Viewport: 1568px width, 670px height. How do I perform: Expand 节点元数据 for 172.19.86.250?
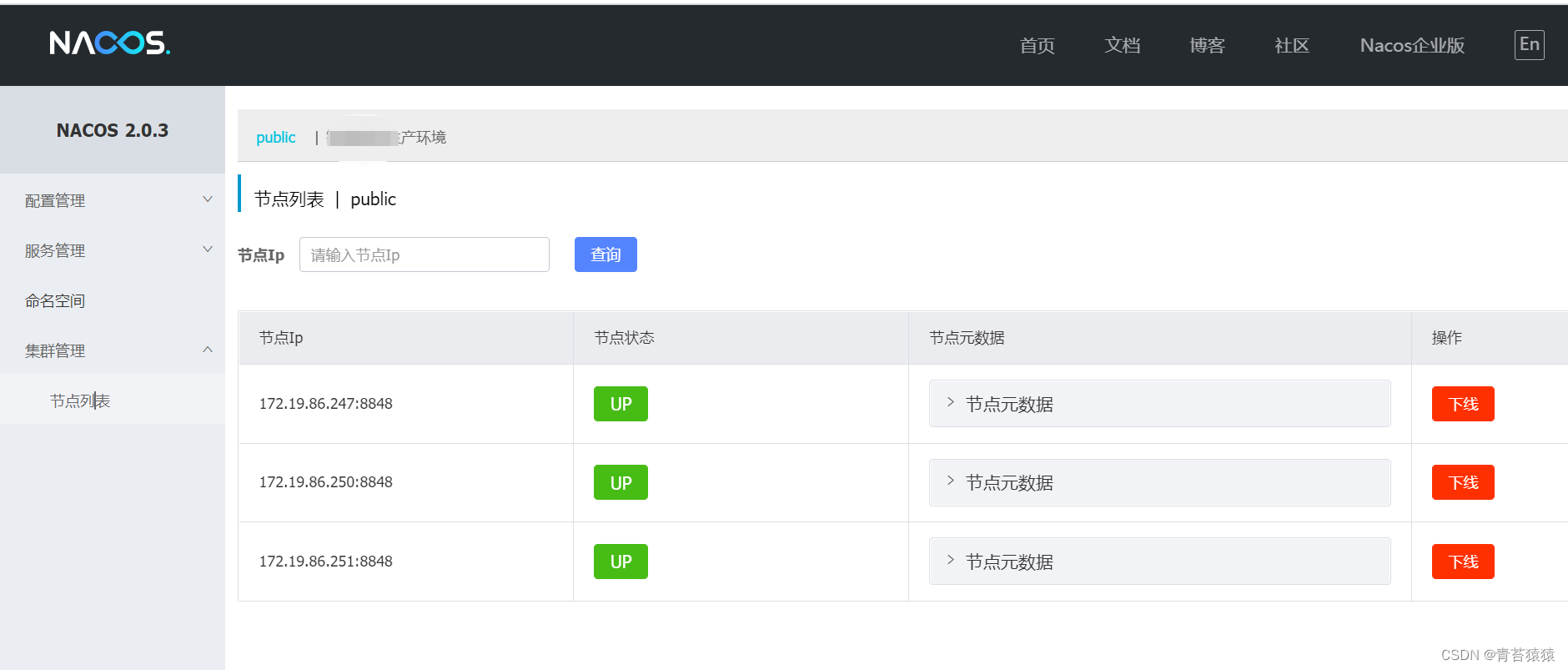[x=1159, y=482]
